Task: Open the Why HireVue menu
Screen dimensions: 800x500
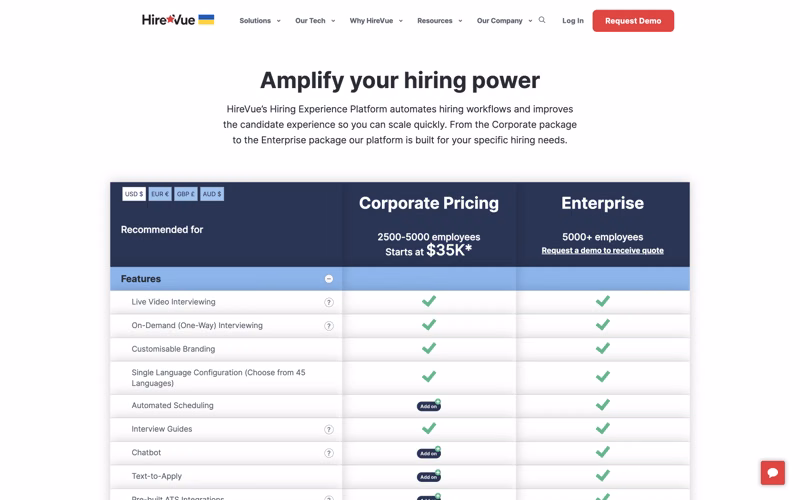Action: click(376, 21)
